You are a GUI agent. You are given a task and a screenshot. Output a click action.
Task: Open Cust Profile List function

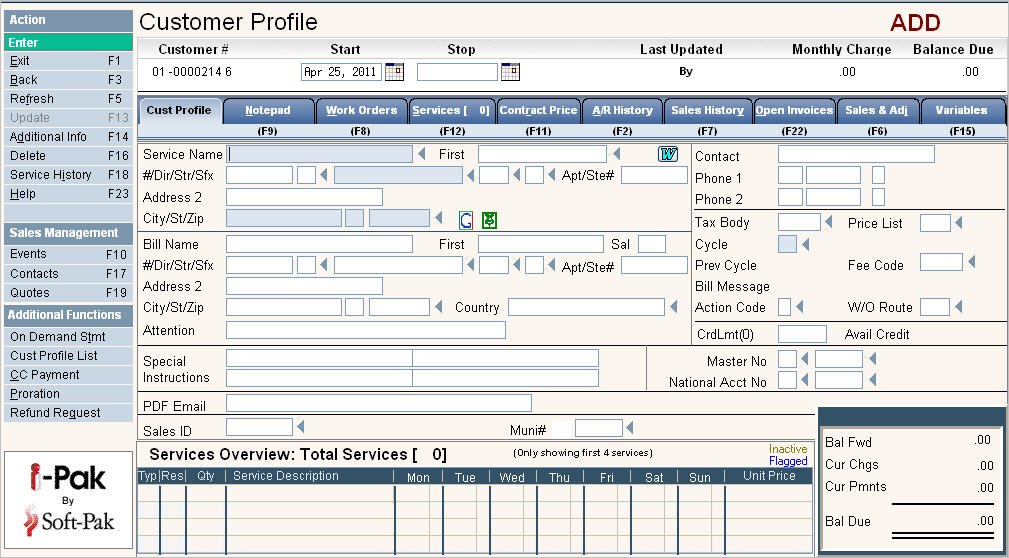pos(68,356)
